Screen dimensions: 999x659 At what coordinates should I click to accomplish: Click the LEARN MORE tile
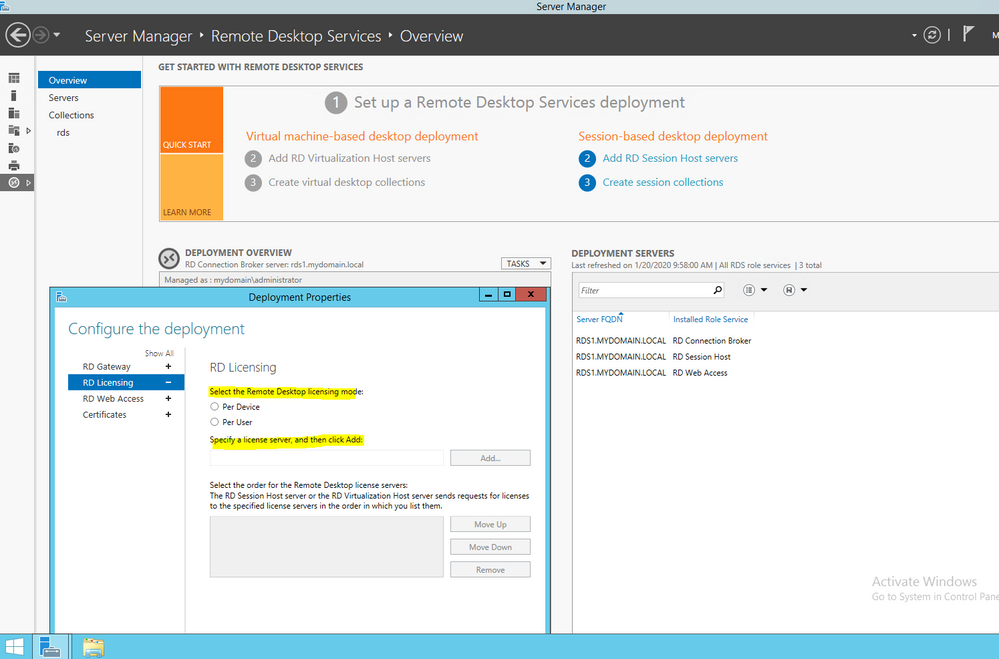pos(192,187)
